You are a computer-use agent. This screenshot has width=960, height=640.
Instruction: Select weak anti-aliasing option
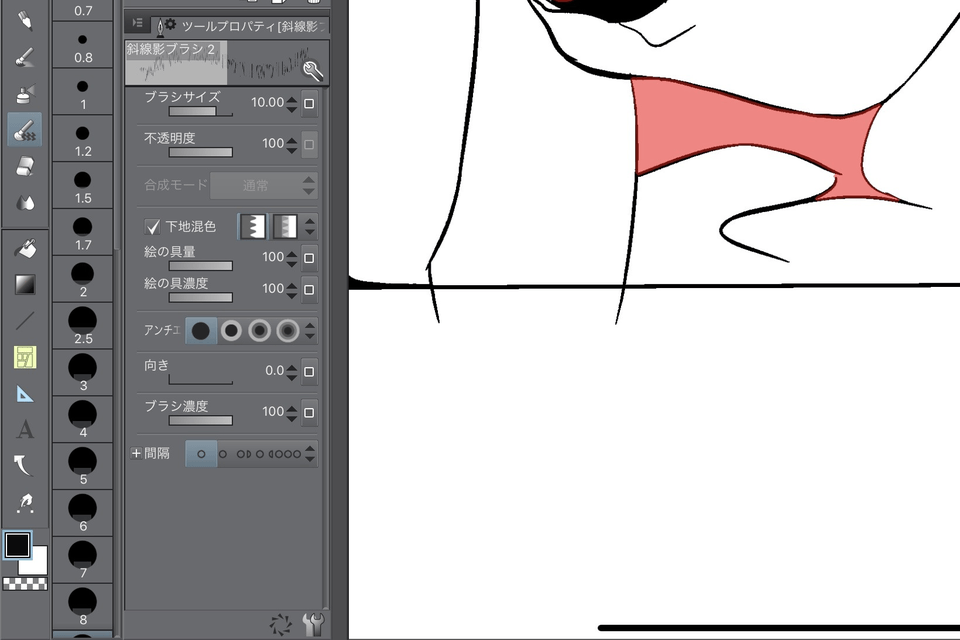point(231,331)
